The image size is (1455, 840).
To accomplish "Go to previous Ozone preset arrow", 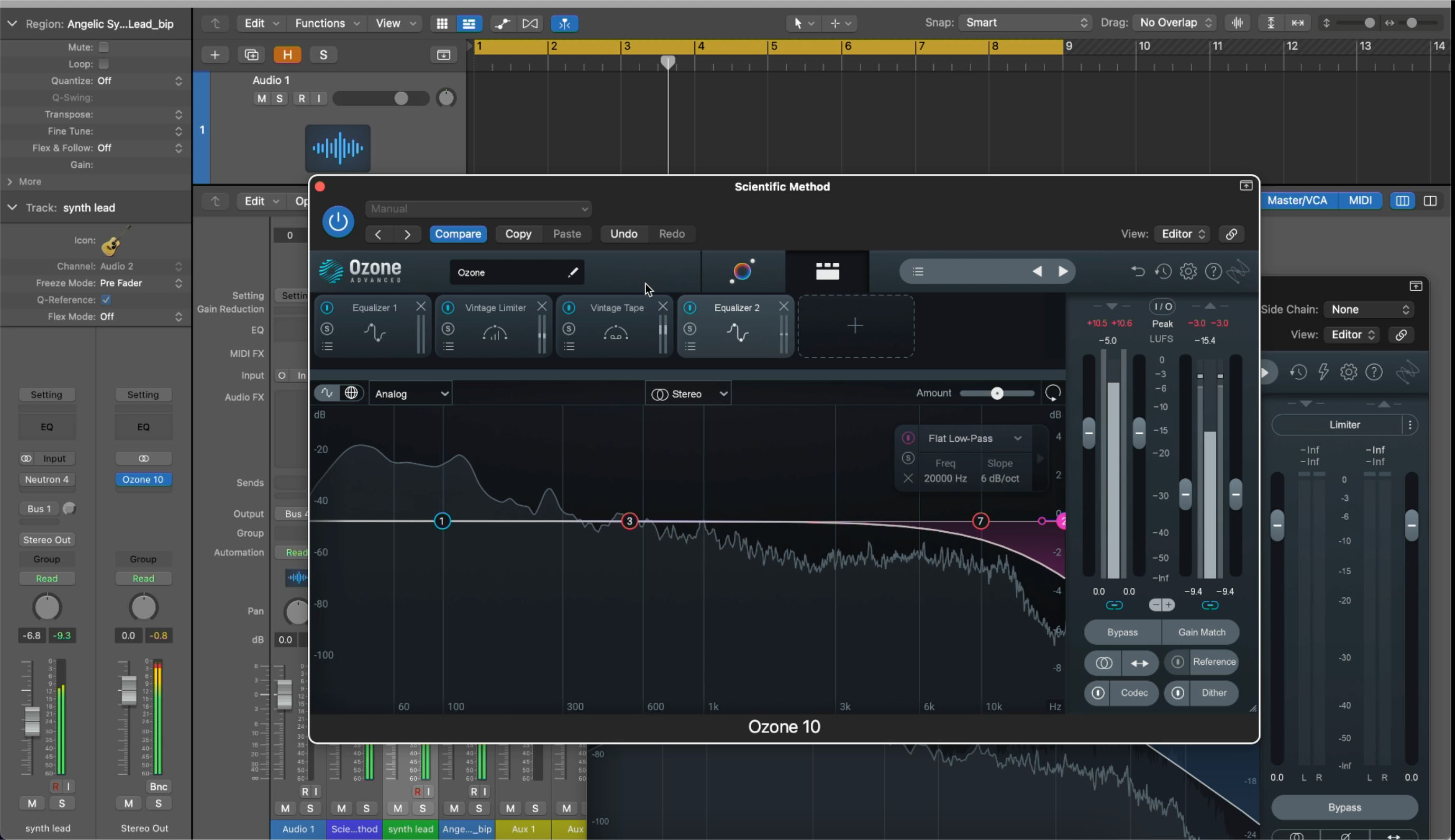I will point(1037,271).
